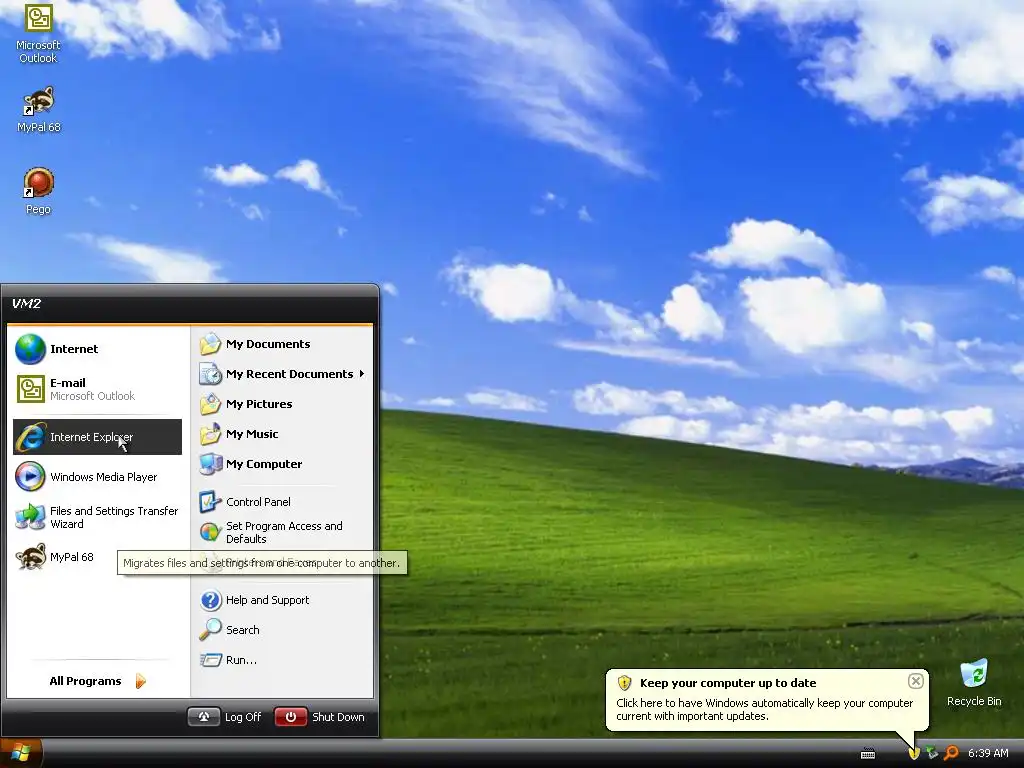Open E-mail Microsoft Outlook in Start menu
The image size is (1024, 768).
click(97, 389)
